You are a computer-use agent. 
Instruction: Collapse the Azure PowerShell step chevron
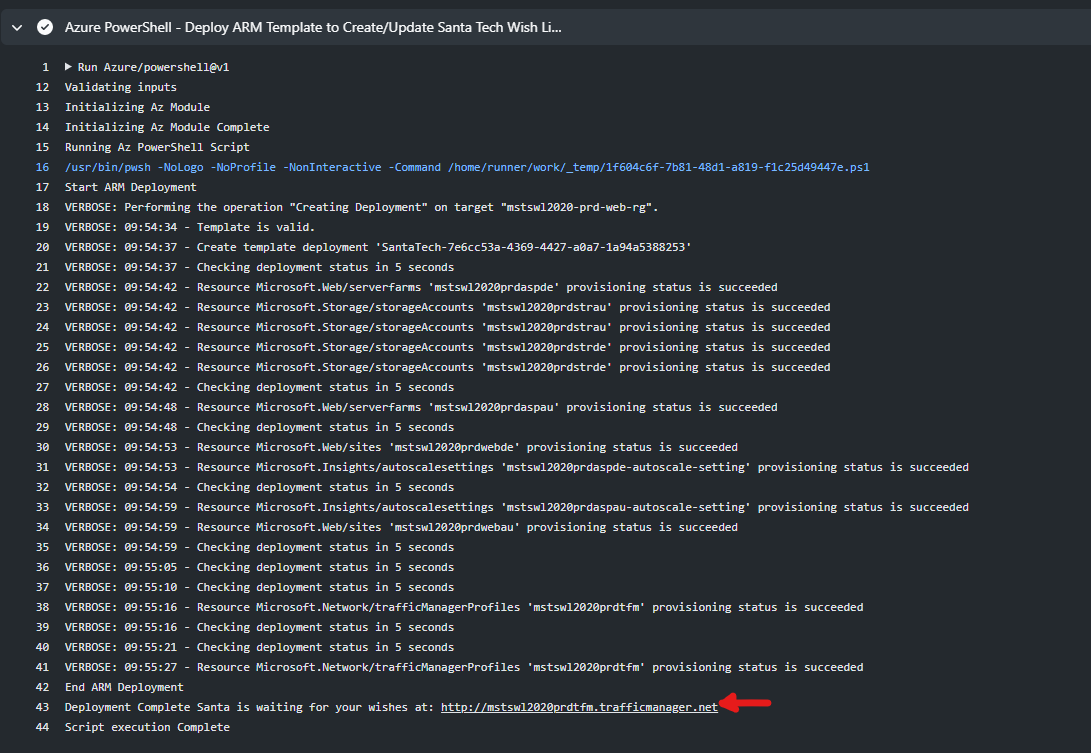point(17,28)
